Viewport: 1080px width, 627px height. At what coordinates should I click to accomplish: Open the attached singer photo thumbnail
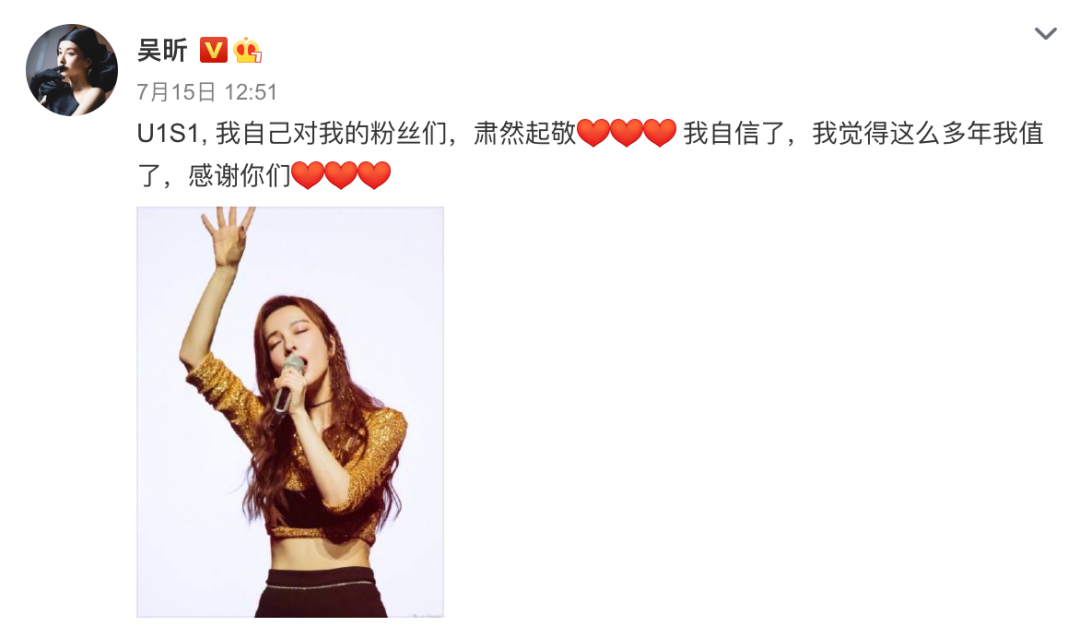click(x=290, y=411)
